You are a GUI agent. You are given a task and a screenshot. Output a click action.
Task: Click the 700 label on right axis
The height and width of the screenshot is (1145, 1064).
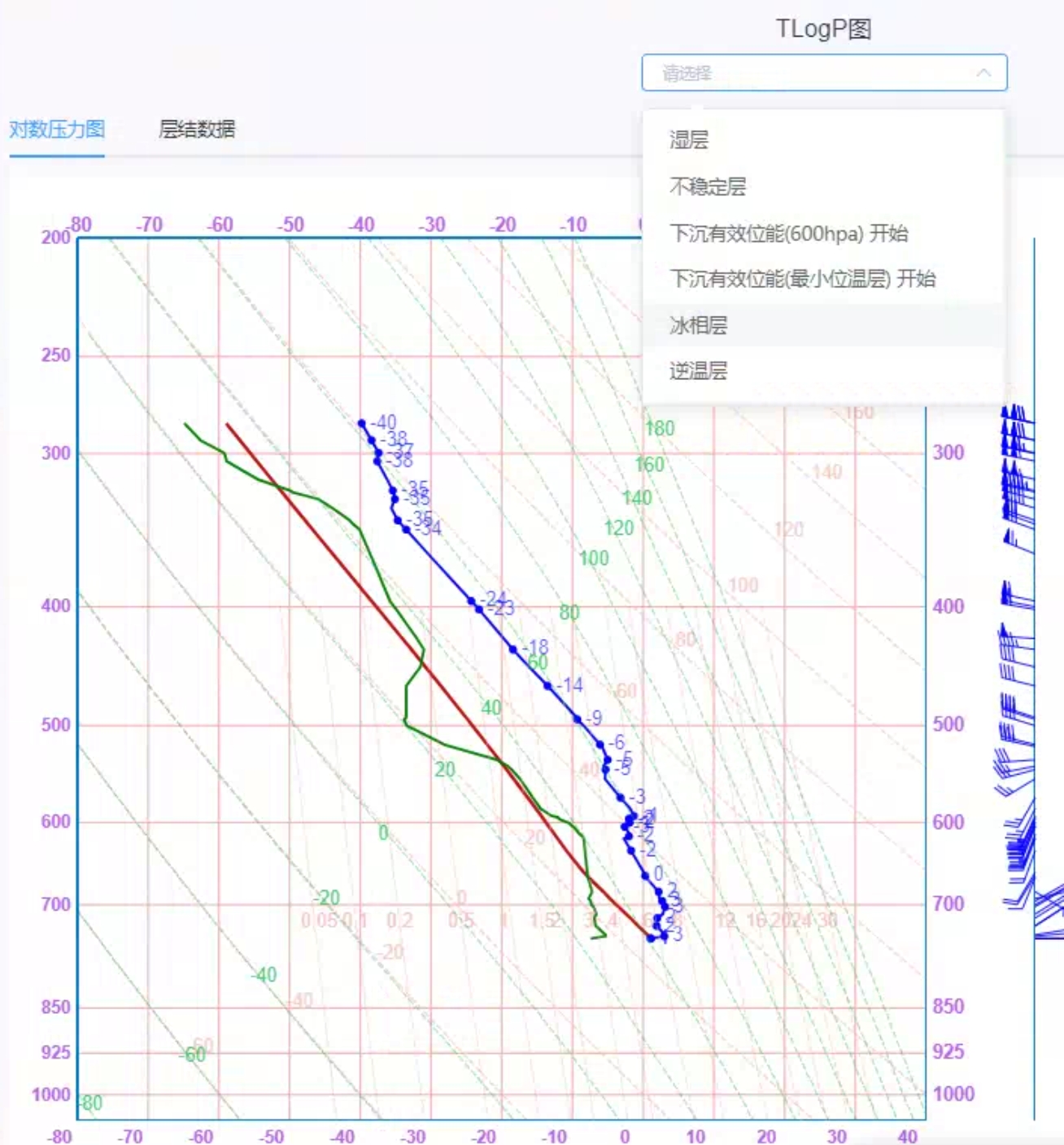(948, 904)
